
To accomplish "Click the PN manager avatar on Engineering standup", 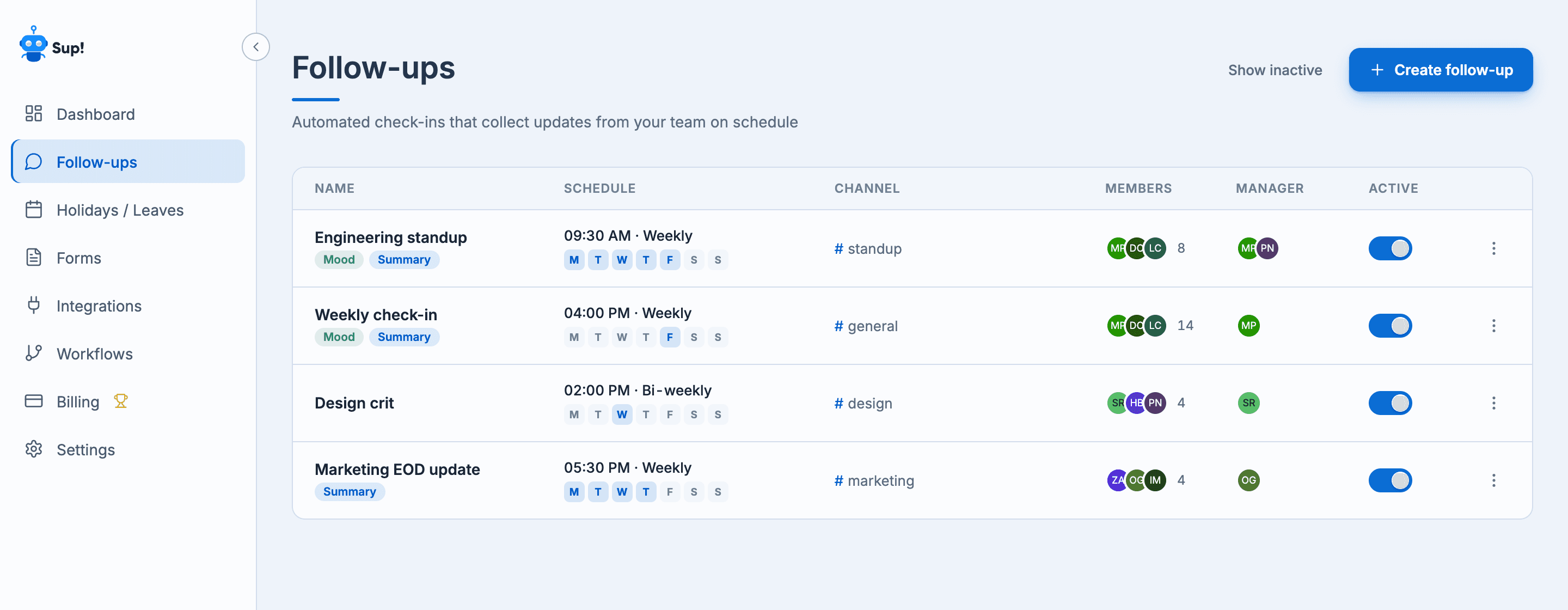I will (x=1267, y=248).
